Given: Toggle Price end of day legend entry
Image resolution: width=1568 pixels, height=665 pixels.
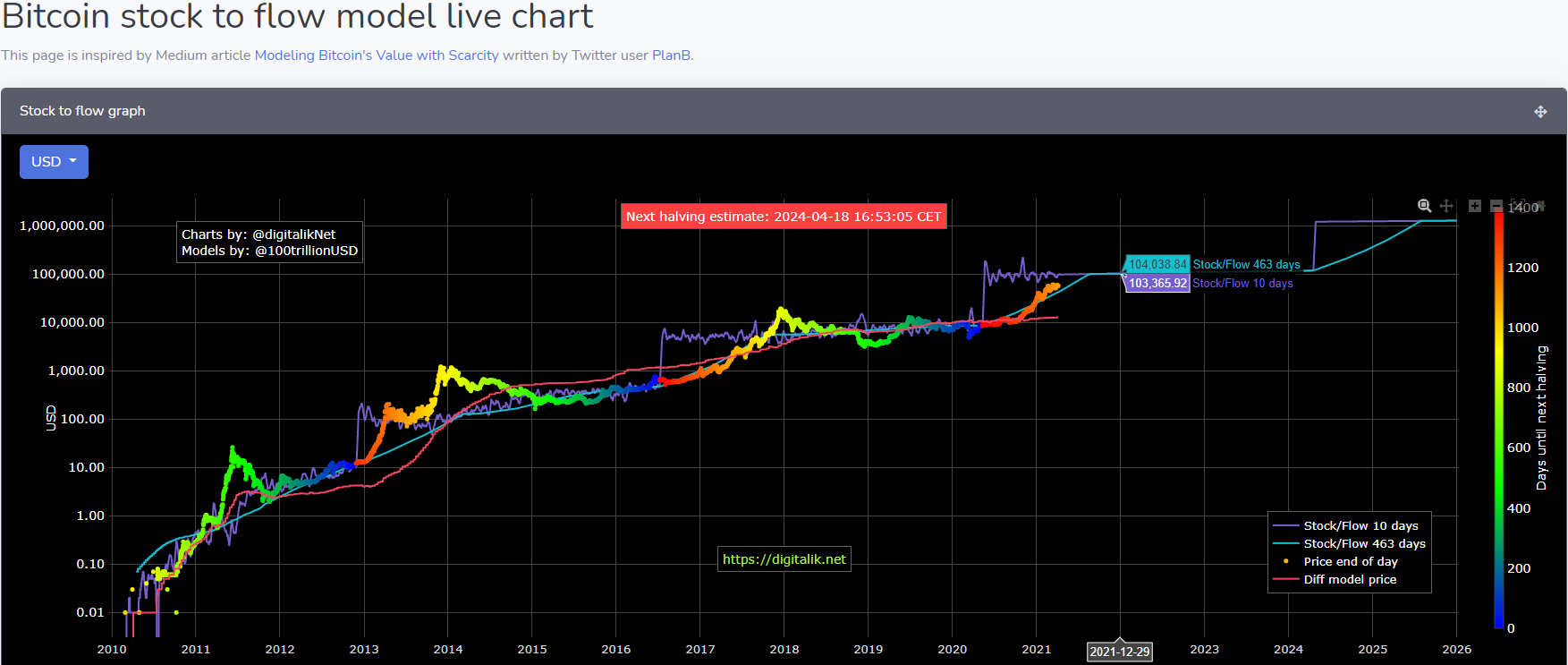Looking at the screenshot, I should [1350, 562].
